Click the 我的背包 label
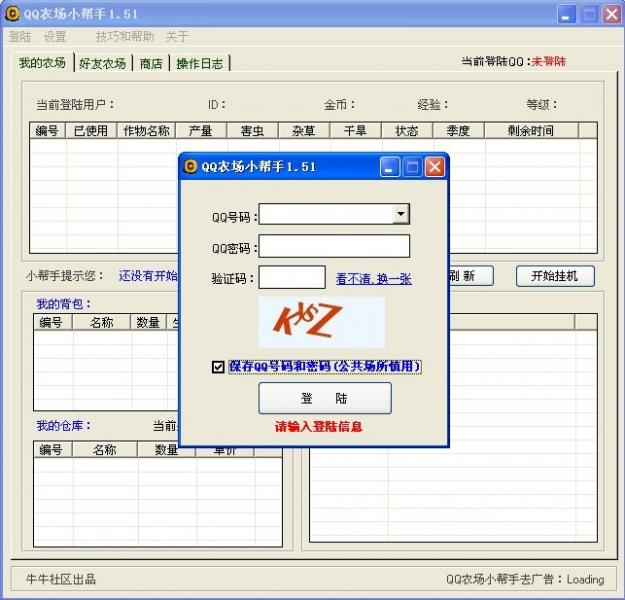 (x=64, y=304)
